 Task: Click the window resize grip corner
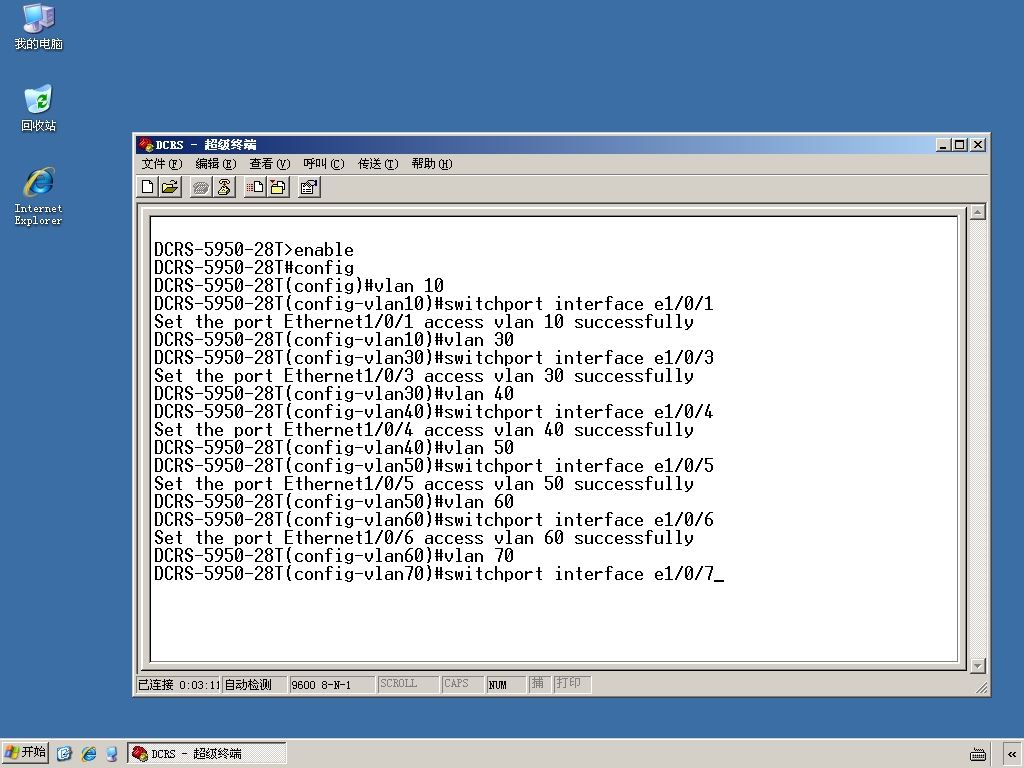(x=982, y=687)
